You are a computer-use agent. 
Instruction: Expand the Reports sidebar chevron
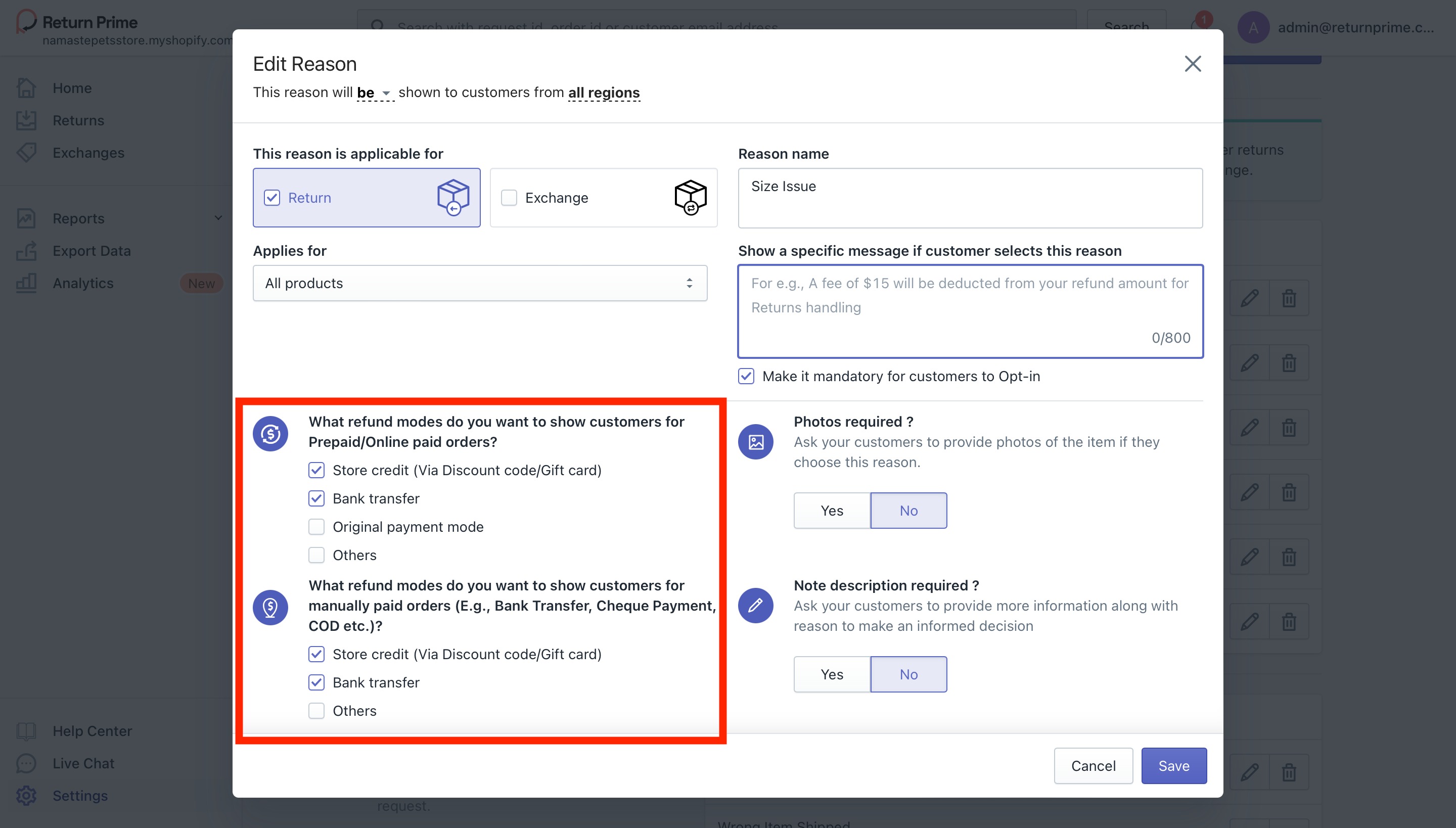[x=218, y=218]
